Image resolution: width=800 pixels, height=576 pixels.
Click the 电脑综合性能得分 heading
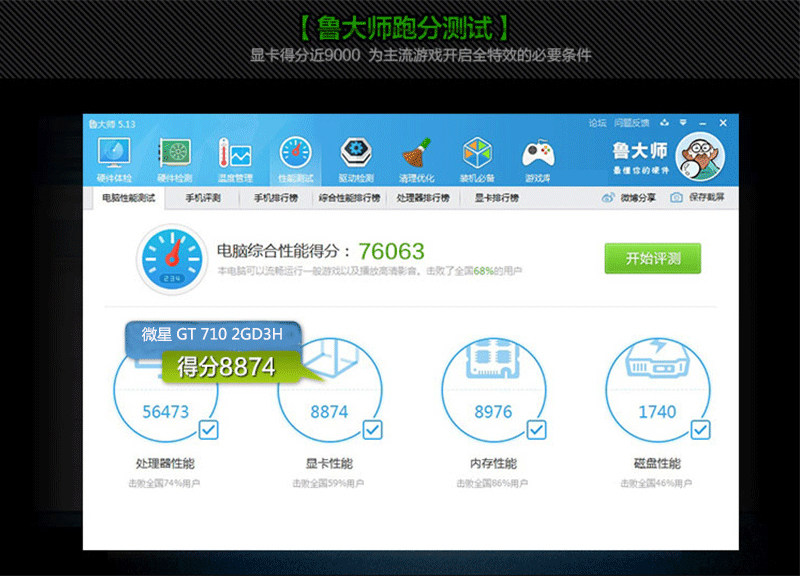coord(283,251)
